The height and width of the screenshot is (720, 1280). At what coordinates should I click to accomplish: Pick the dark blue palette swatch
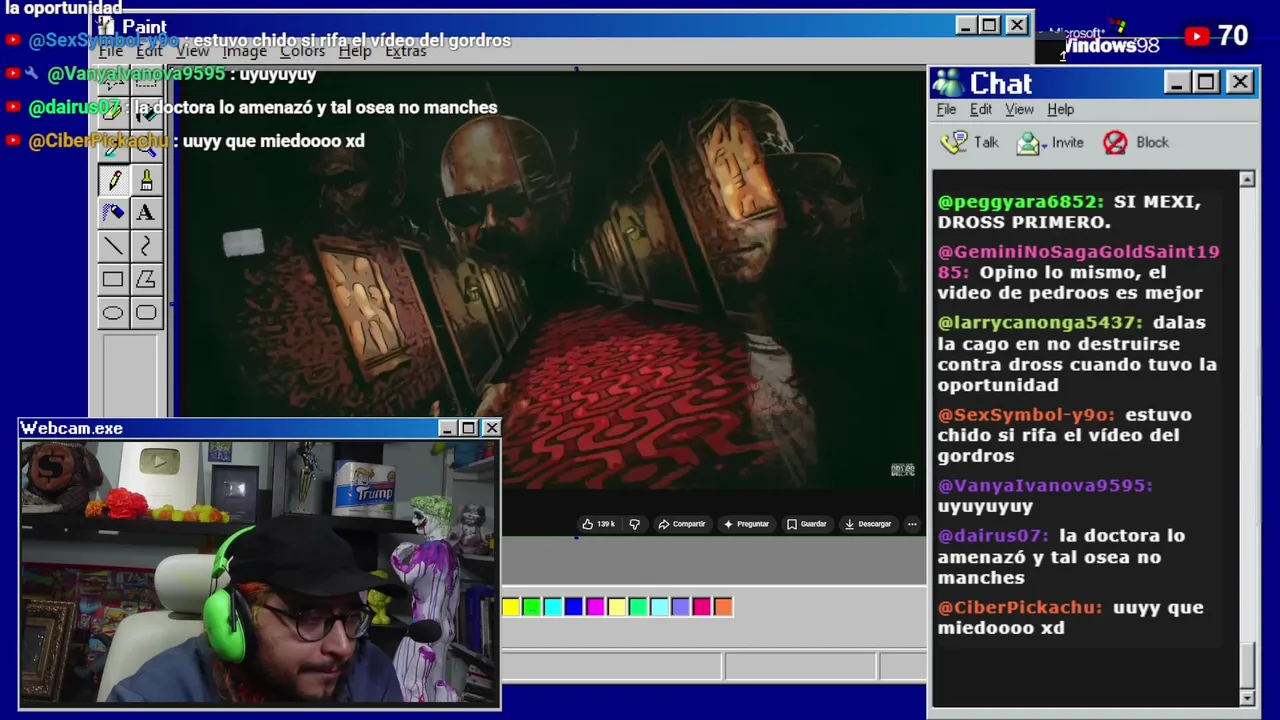point(574,607)
